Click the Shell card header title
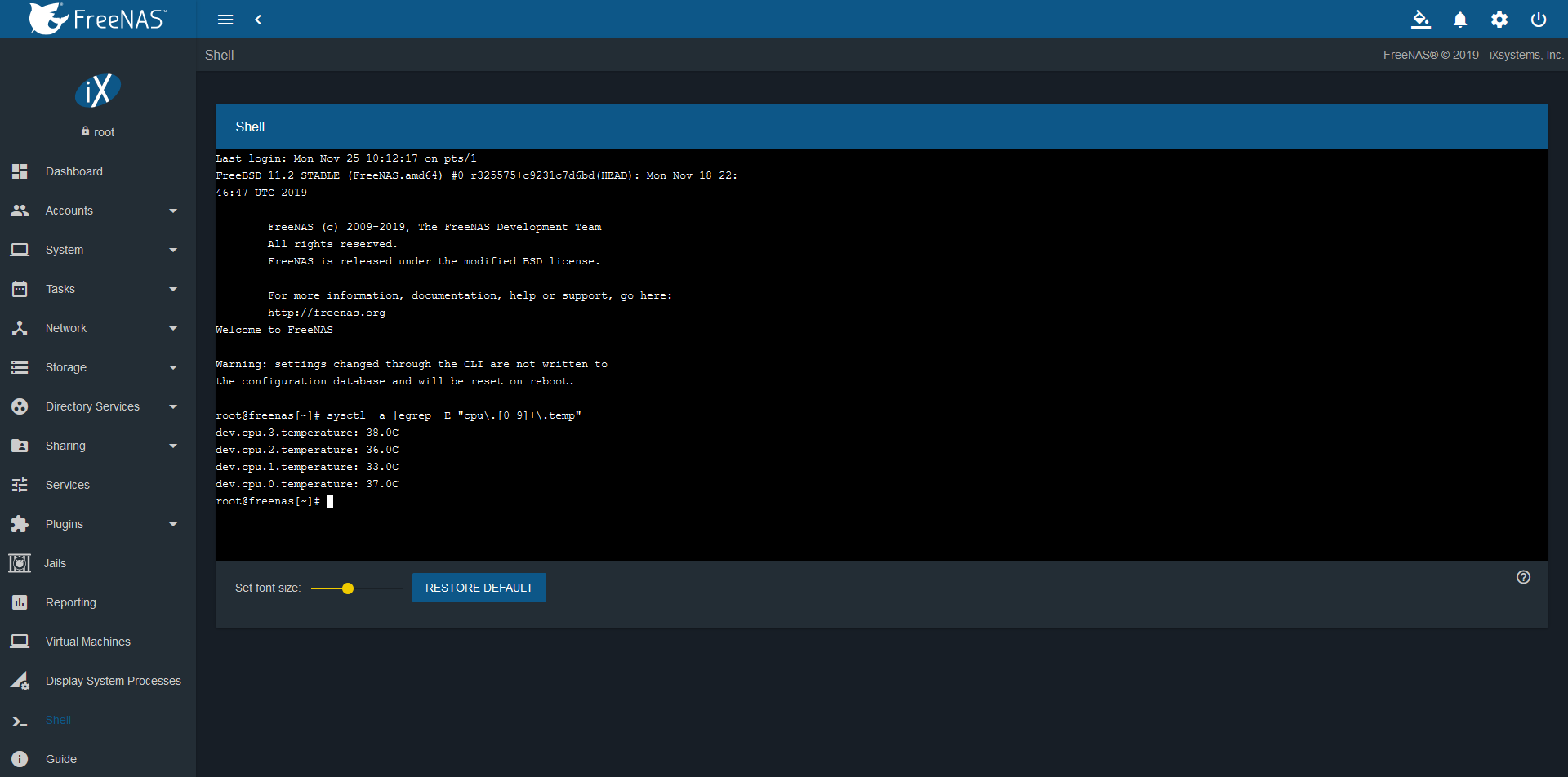Viewport: 1568px width, 777px height. coord(250,127)
